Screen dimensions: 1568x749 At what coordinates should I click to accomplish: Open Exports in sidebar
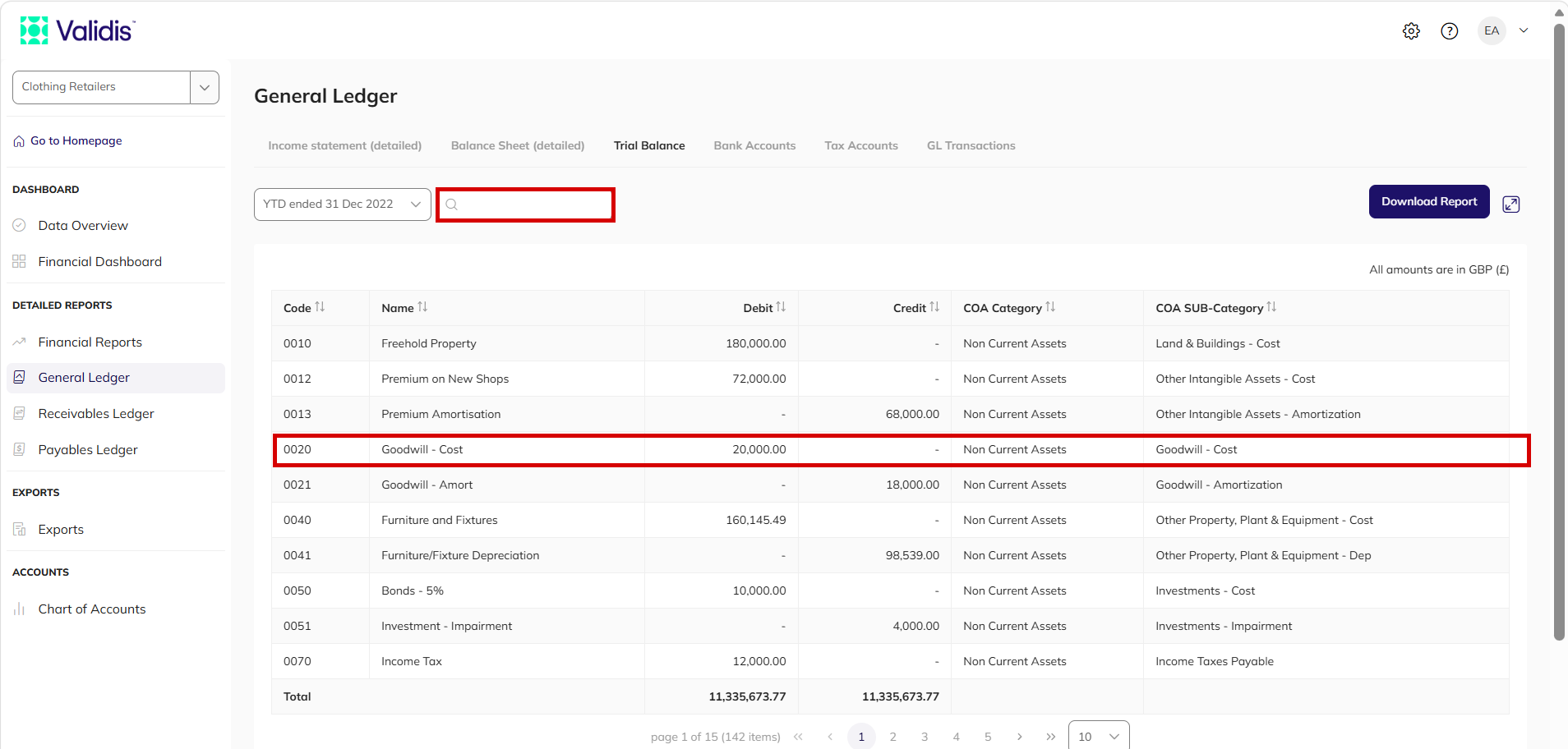(61, 530)
